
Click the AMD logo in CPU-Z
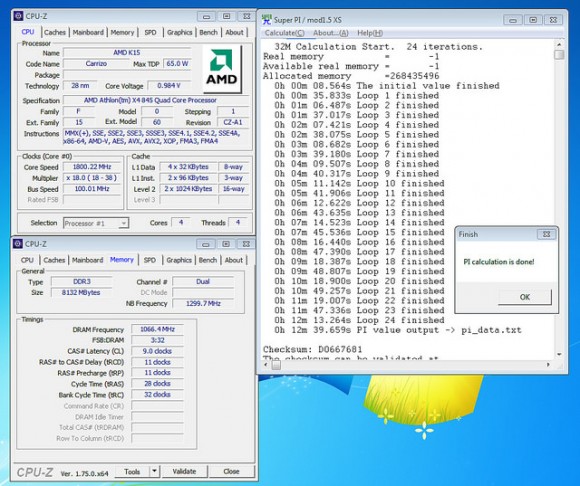click(x=222, y=69)
